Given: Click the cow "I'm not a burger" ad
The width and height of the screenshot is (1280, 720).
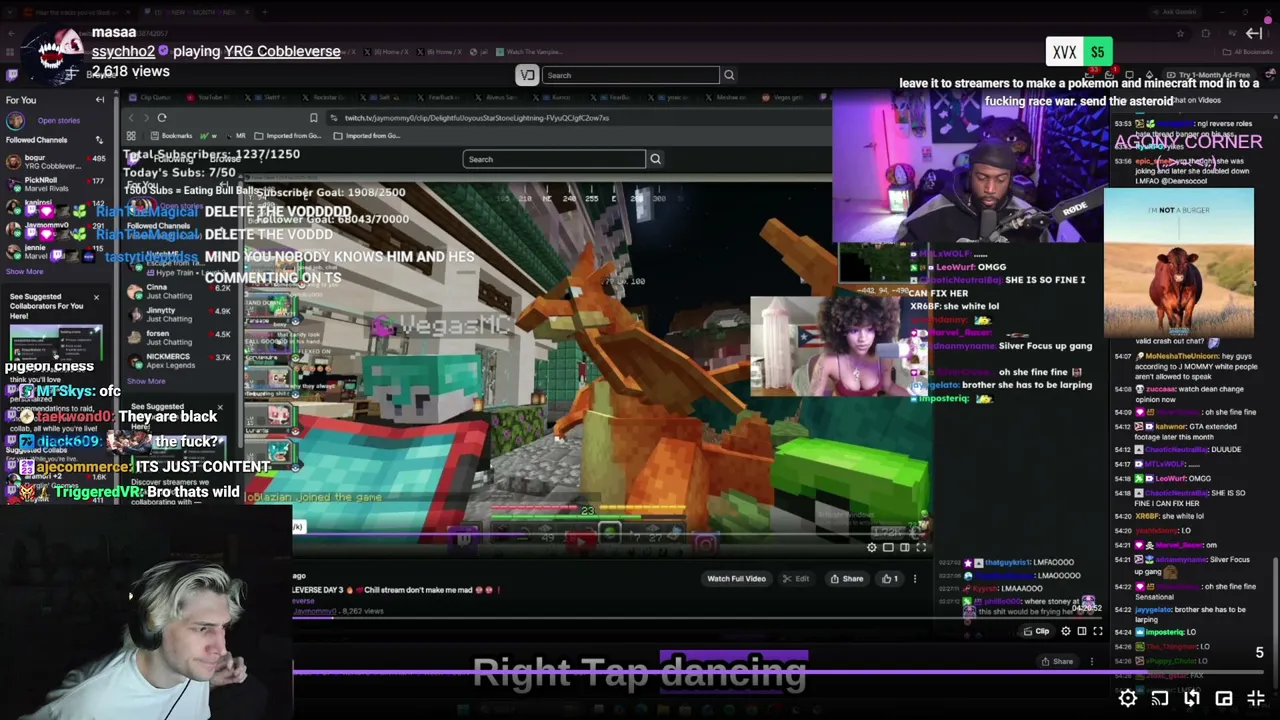Looking at the screenshot, I should pyautogui.click(x=1179, y=262).
